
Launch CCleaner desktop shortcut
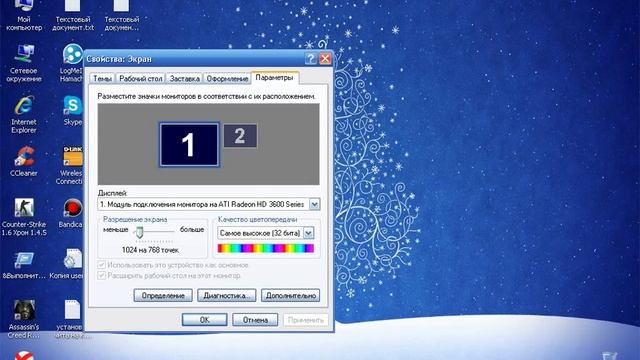(x=24, y=162)
